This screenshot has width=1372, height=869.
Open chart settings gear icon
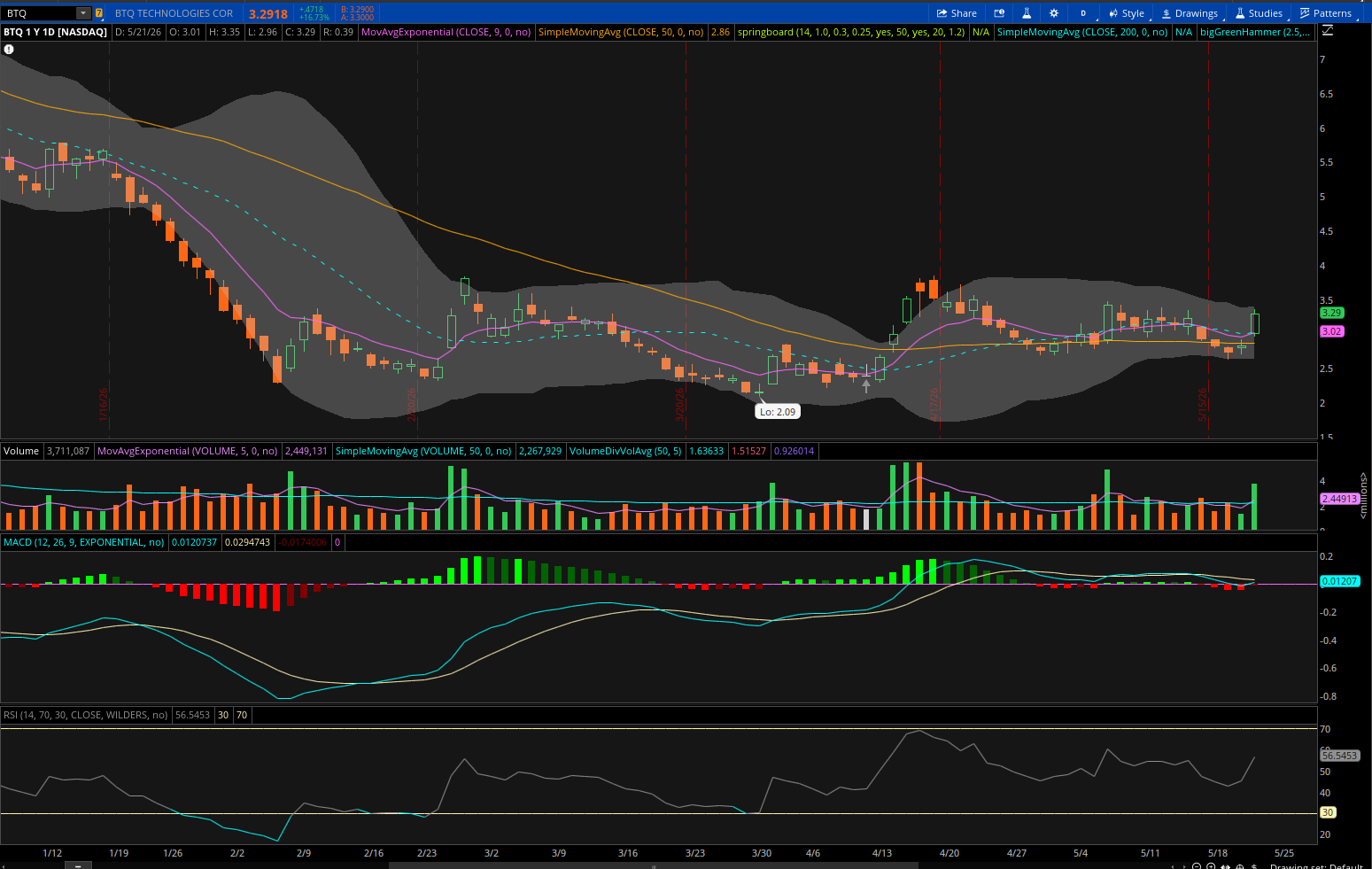tap(1054, 13)
